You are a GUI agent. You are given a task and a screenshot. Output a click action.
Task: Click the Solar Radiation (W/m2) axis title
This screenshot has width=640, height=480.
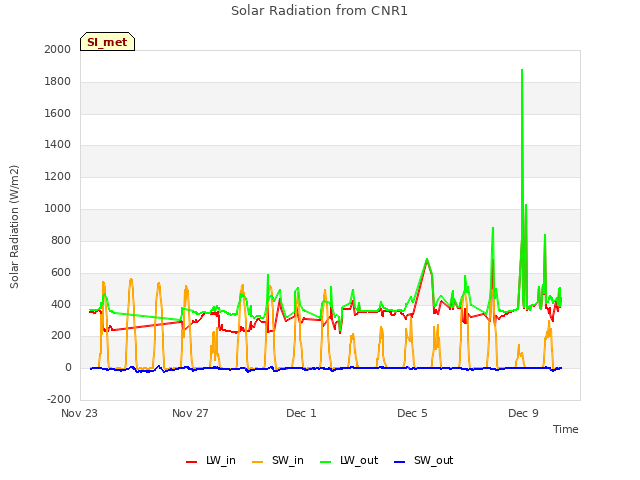click(14, 227)
